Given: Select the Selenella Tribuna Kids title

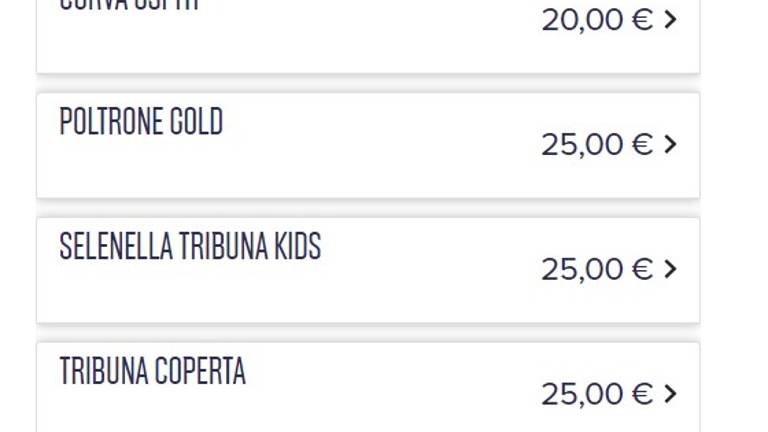Looking at the screenshot, I should point(190,246).
